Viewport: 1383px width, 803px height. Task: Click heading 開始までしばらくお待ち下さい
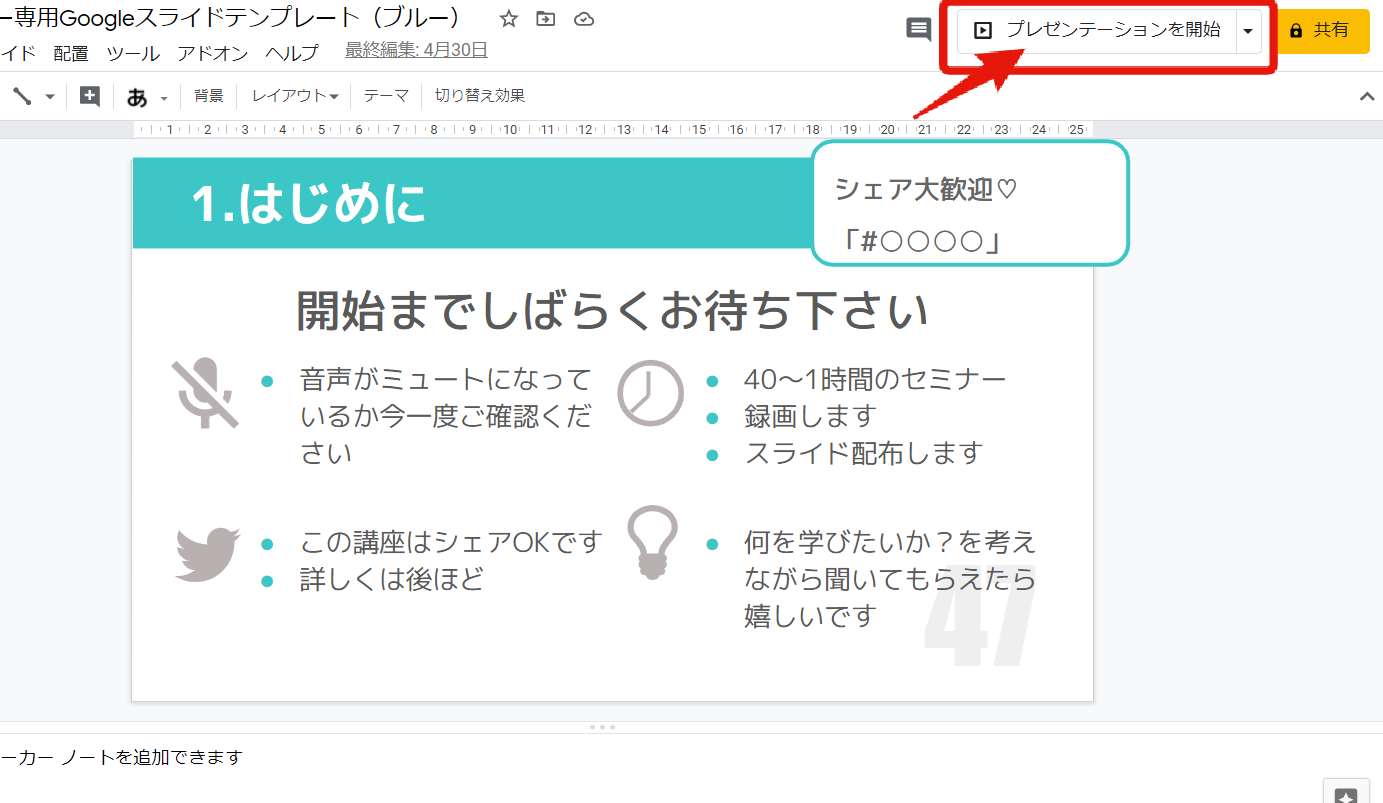612,310
